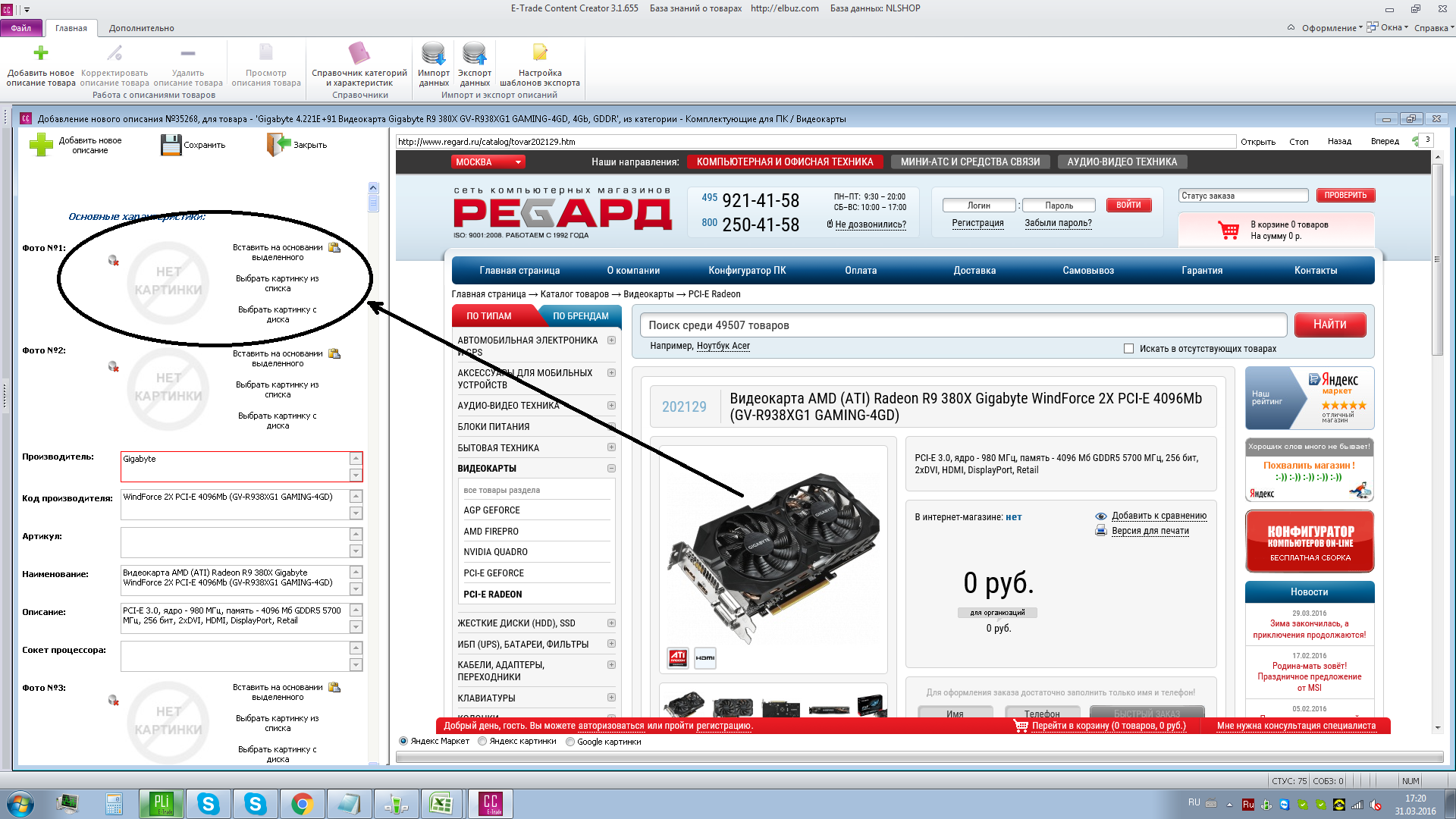
Task: Switch to the 'Дополнительно' ribbon tab
Action: tap(142, 28)
